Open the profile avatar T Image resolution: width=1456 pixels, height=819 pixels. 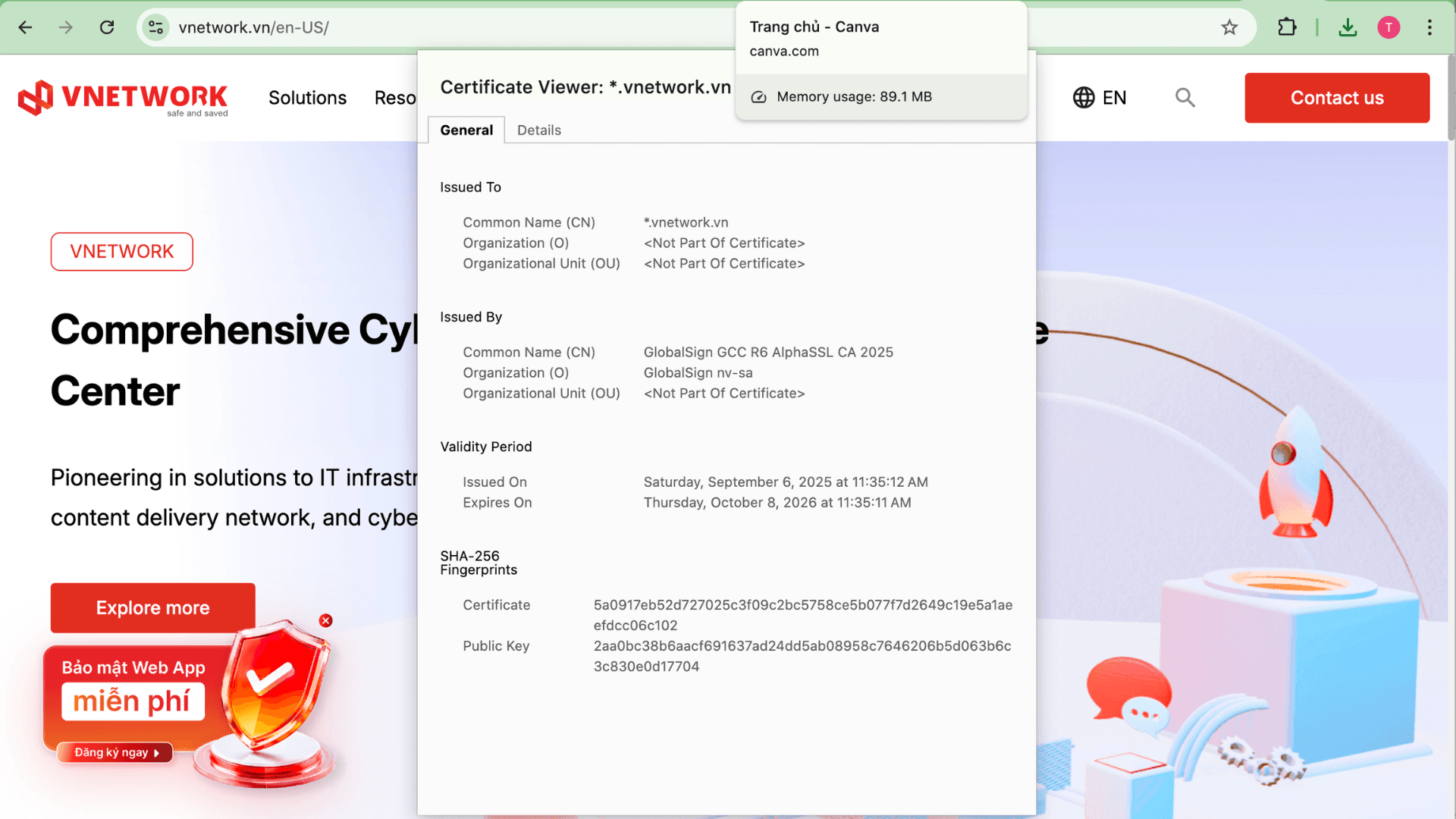(1389, 27)
